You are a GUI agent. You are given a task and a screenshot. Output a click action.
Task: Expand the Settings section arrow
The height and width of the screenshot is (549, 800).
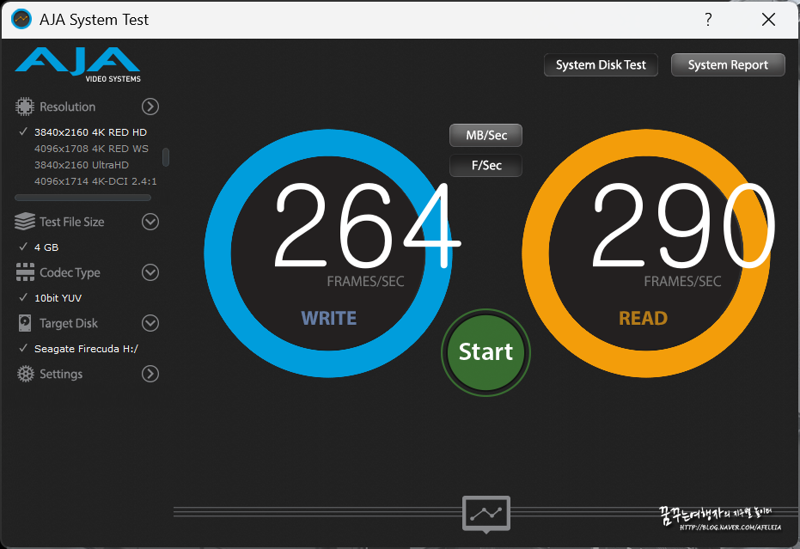150,374
